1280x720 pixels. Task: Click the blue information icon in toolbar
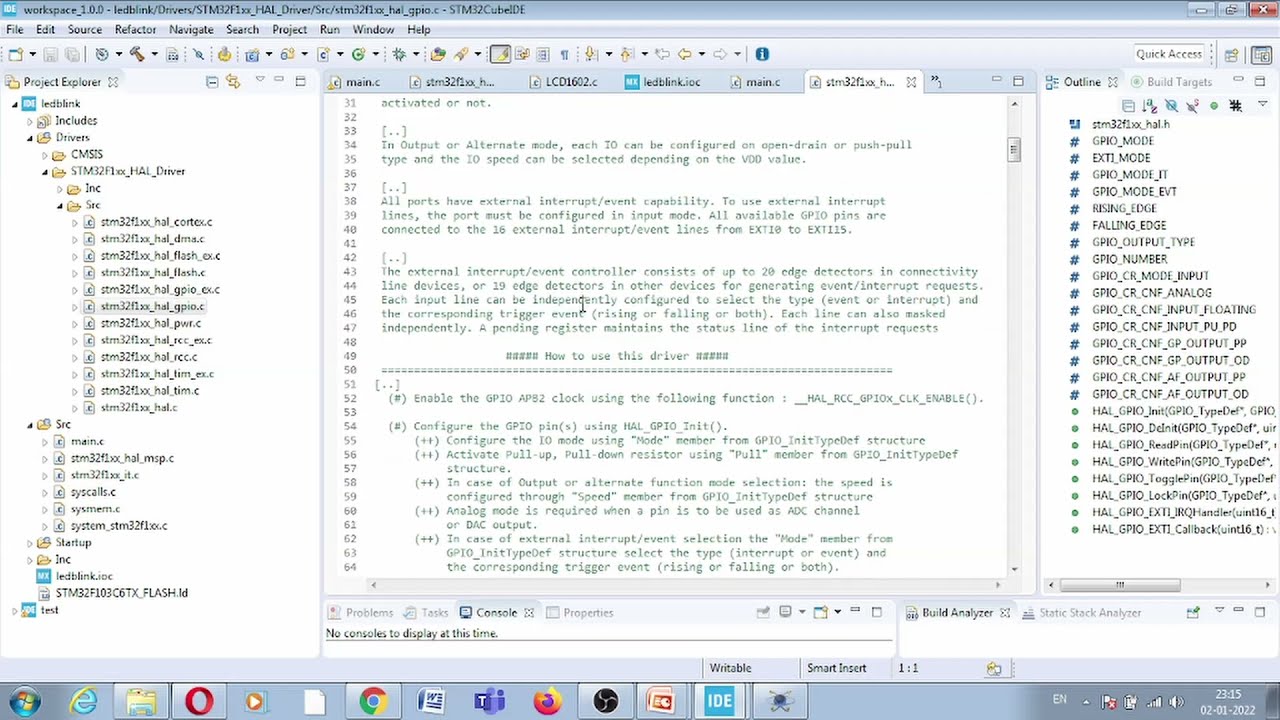click(761, 53)
